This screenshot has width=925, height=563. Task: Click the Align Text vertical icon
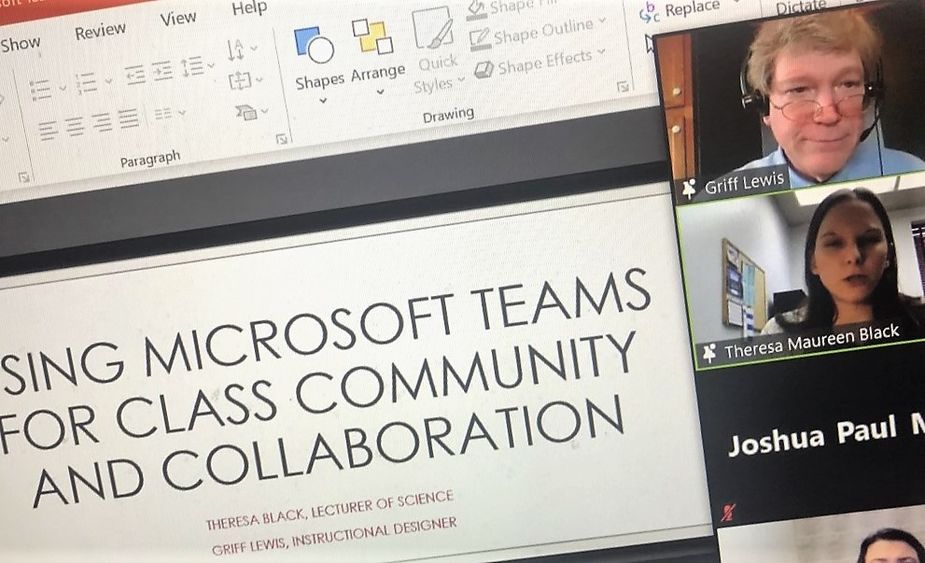pos(240,80)
